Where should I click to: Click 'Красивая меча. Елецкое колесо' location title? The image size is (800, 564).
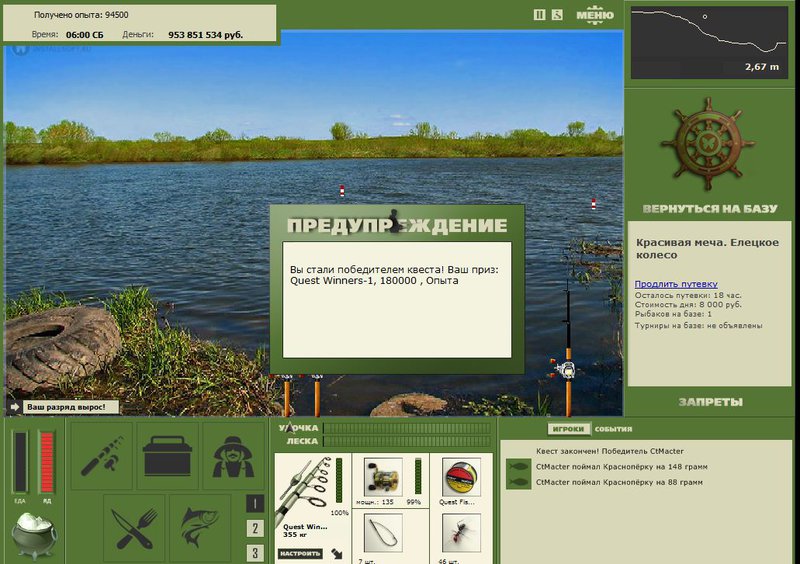point(707,249)
